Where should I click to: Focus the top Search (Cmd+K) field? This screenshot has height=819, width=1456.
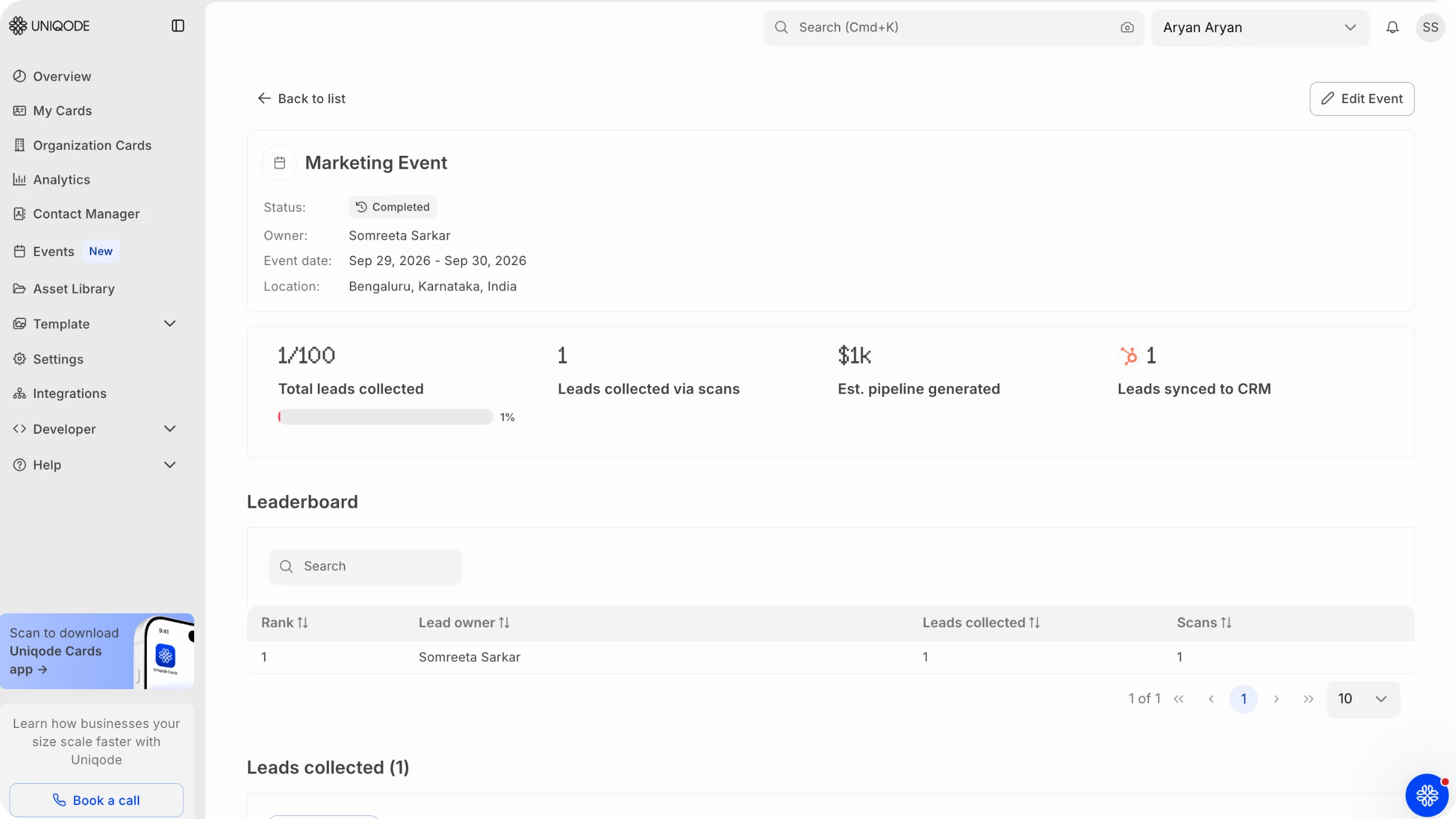tap(954, 27)
